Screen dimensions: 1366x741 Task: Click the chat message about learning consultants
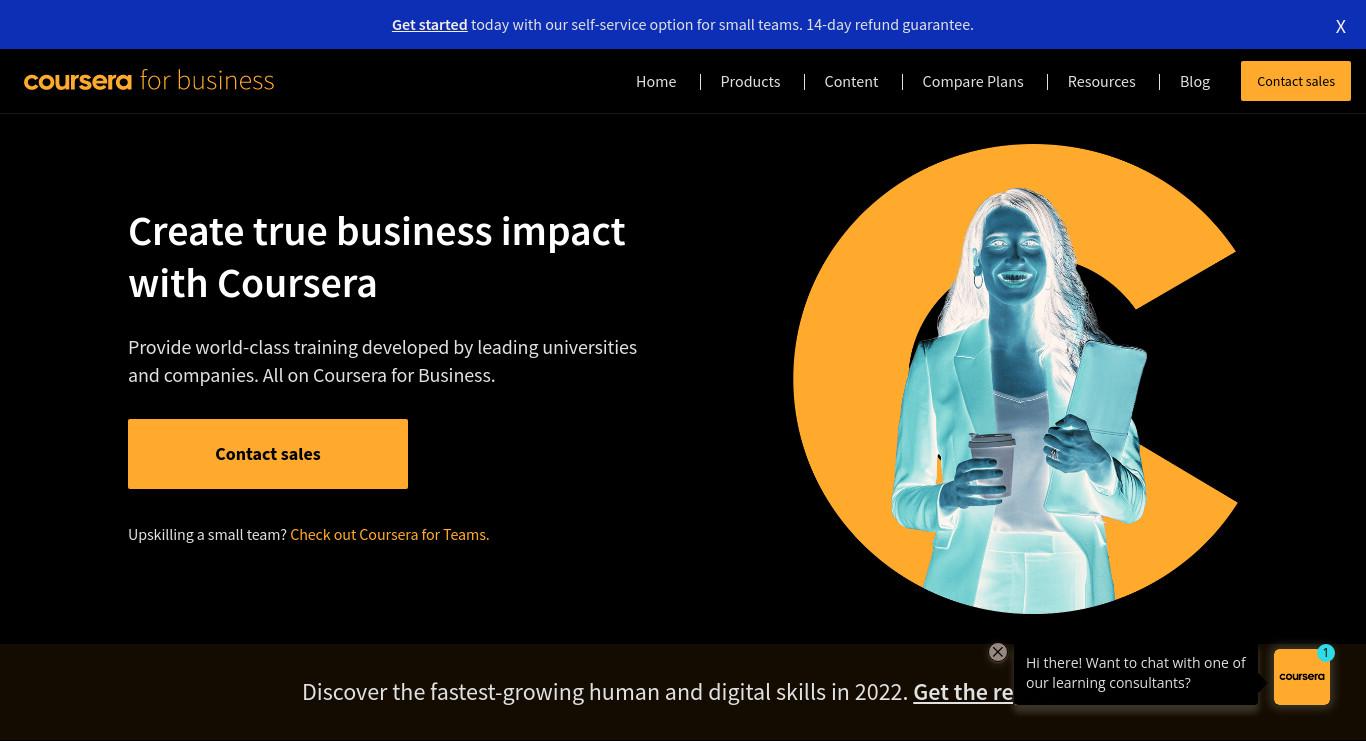[x=1136, y=673]
